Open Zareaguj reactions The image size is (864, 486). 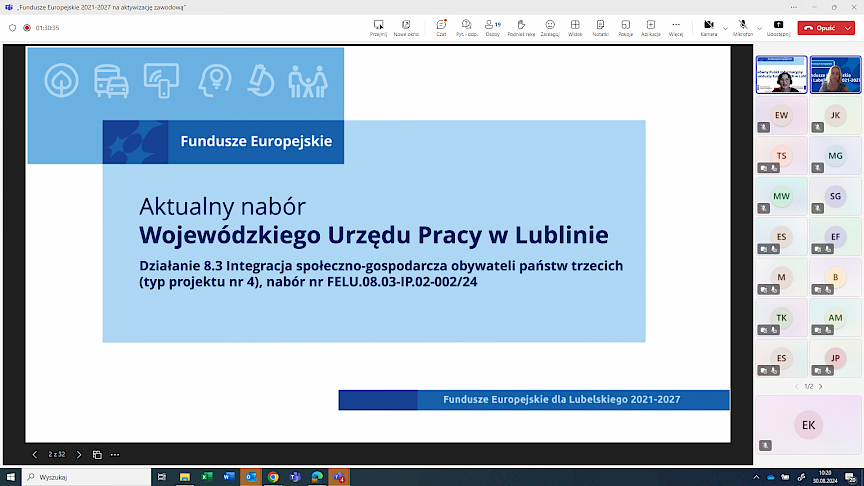(549, 28)
